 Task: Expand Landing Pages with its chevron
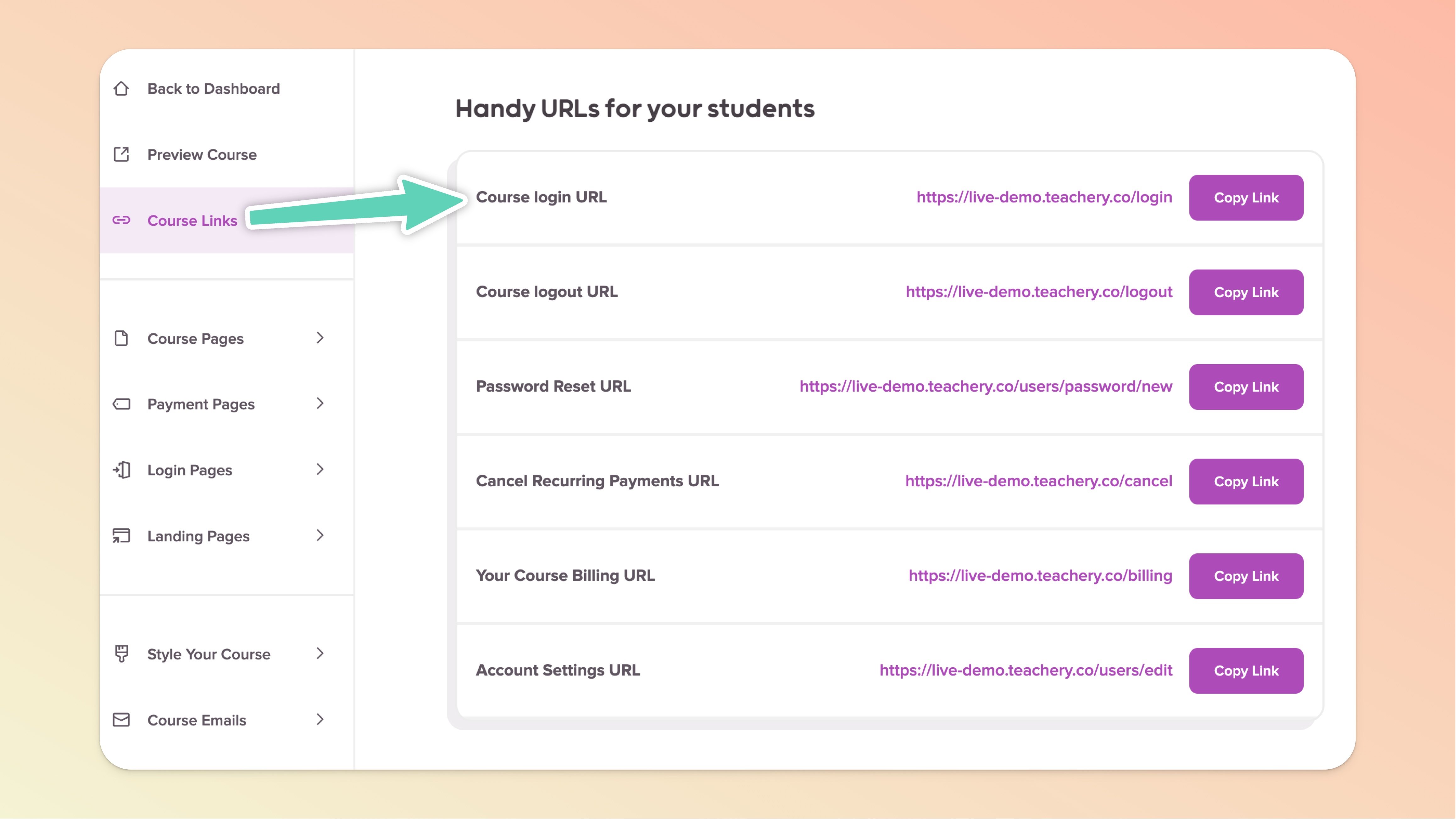pos(320,535)
